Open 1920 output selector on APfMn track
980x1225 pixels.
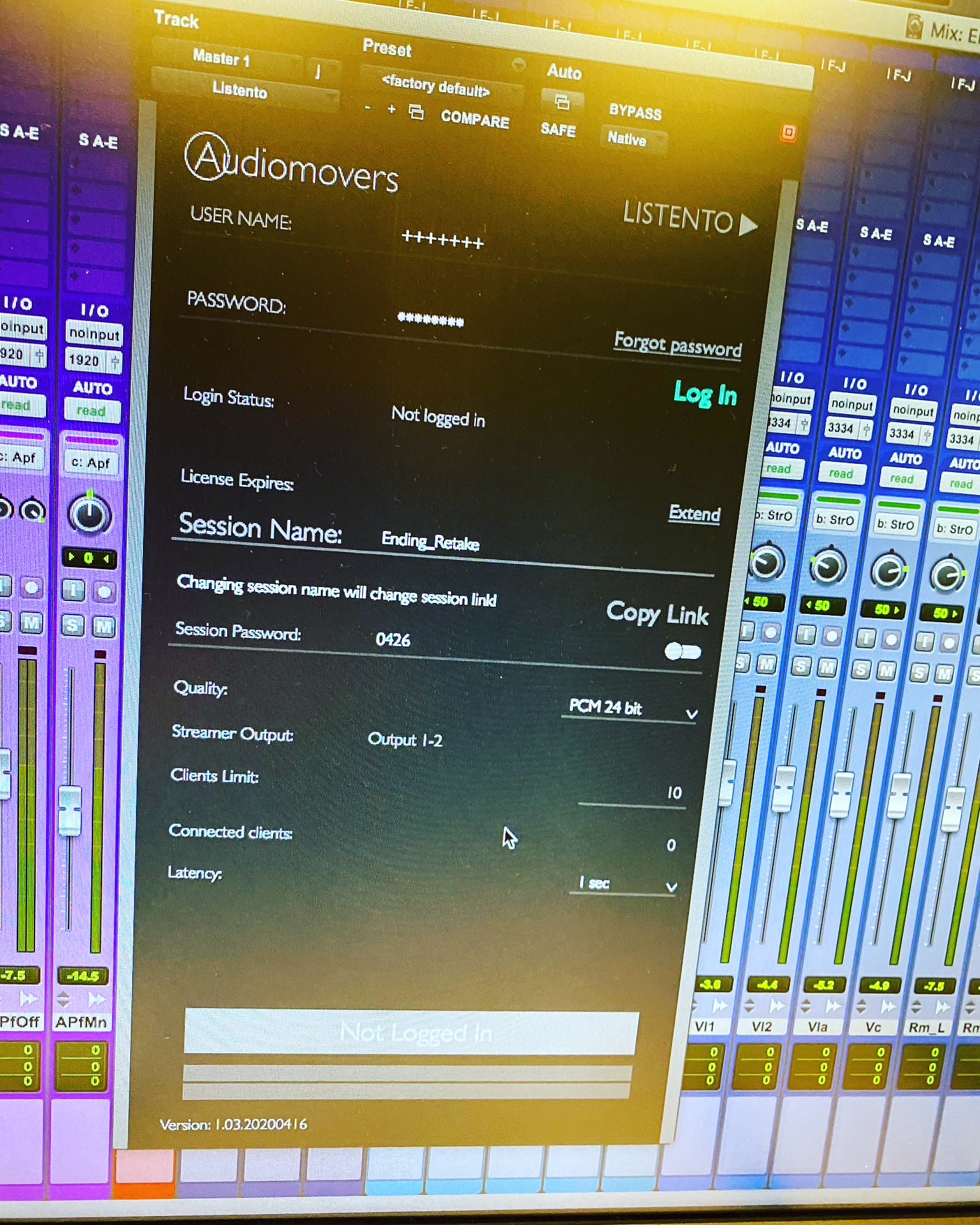click(94, 360)
